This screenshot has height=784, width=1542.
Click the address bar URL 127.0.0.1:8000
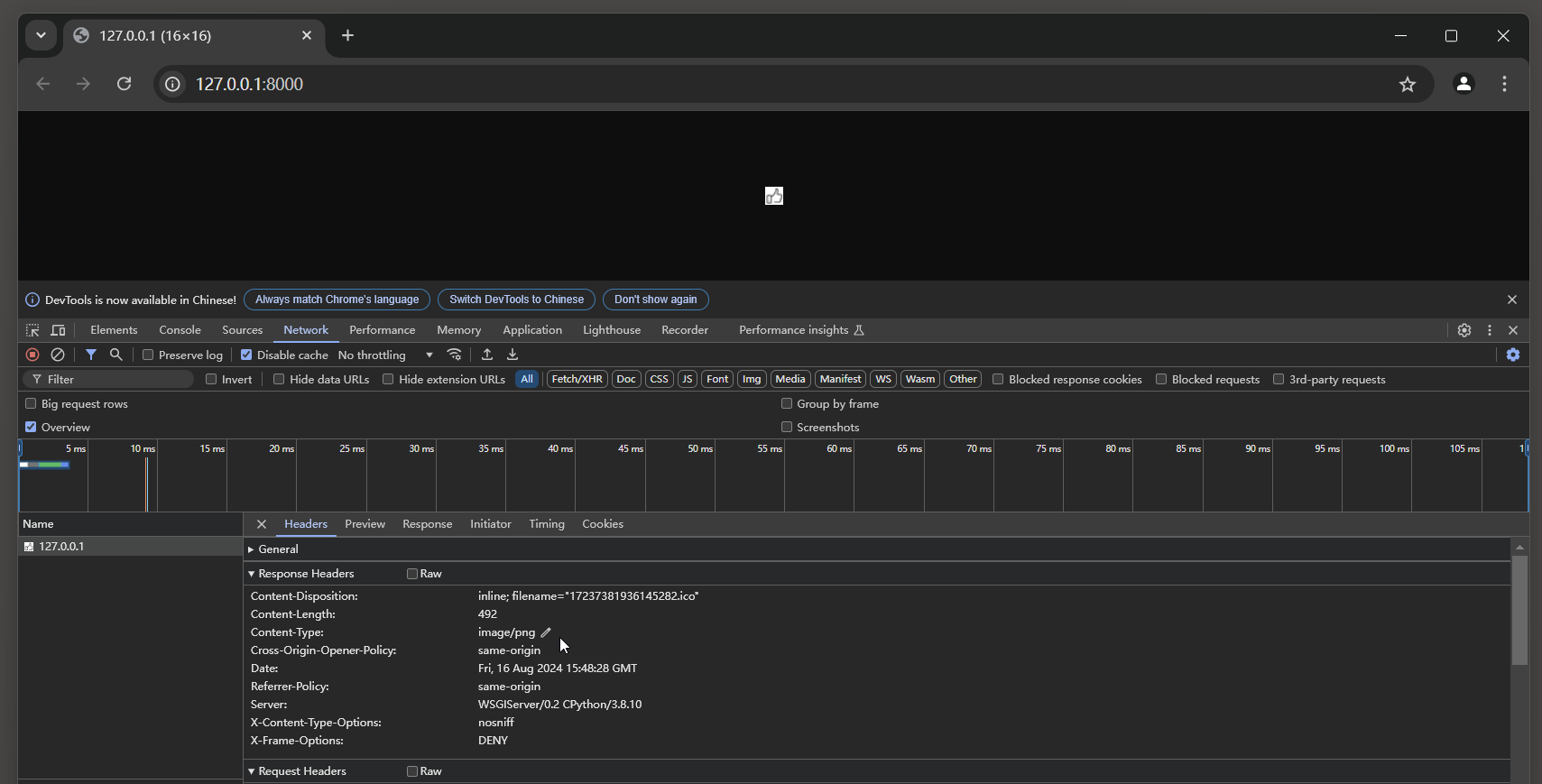click(249, 84)
